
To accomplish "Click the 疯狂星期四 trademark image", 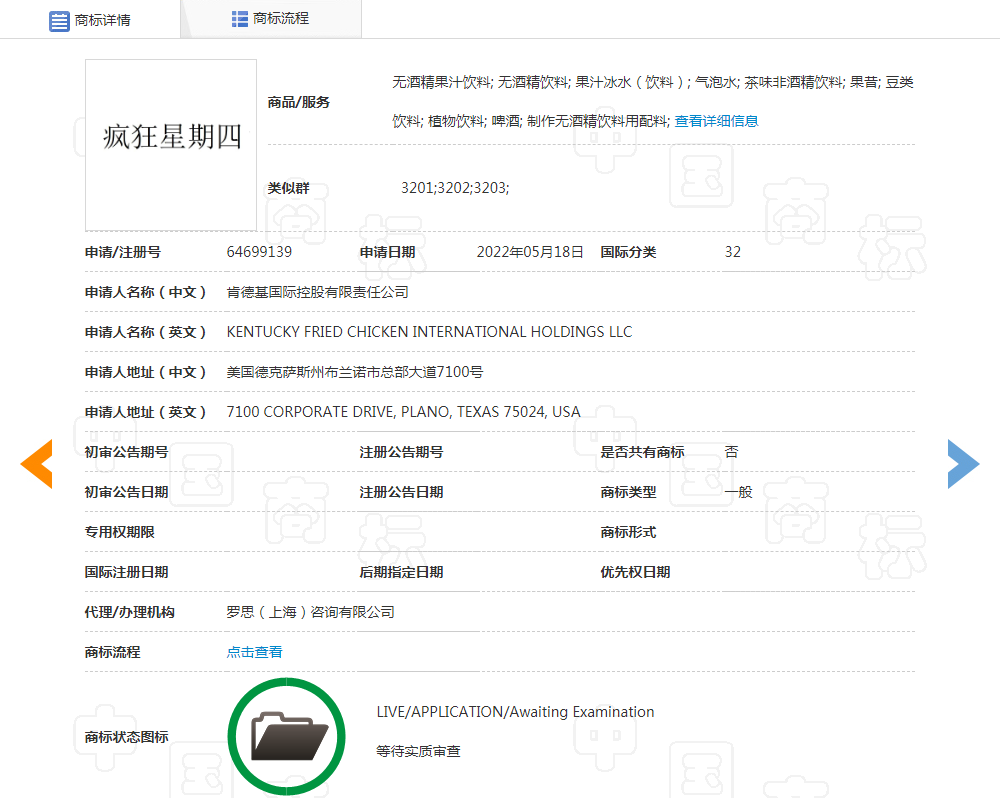I will click(x=171, y=145).
